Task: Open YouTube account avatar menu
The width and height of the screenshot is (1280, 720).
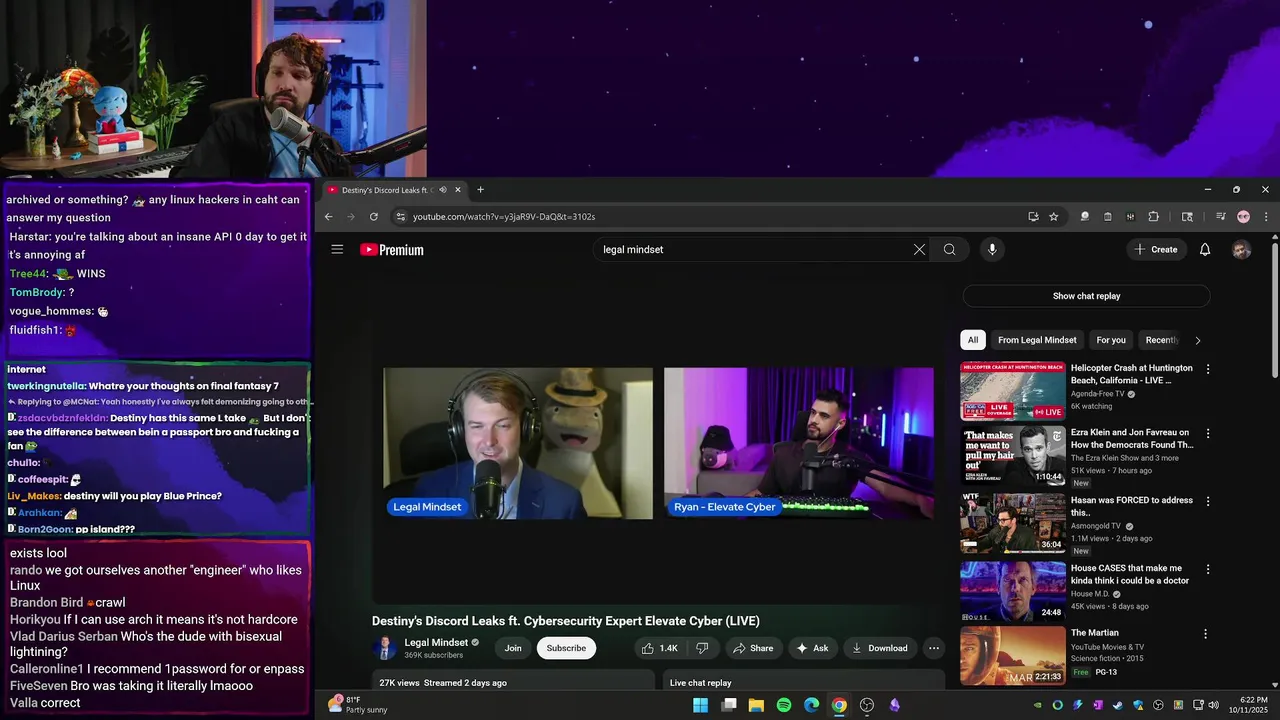Action: tap(1241, 250)
